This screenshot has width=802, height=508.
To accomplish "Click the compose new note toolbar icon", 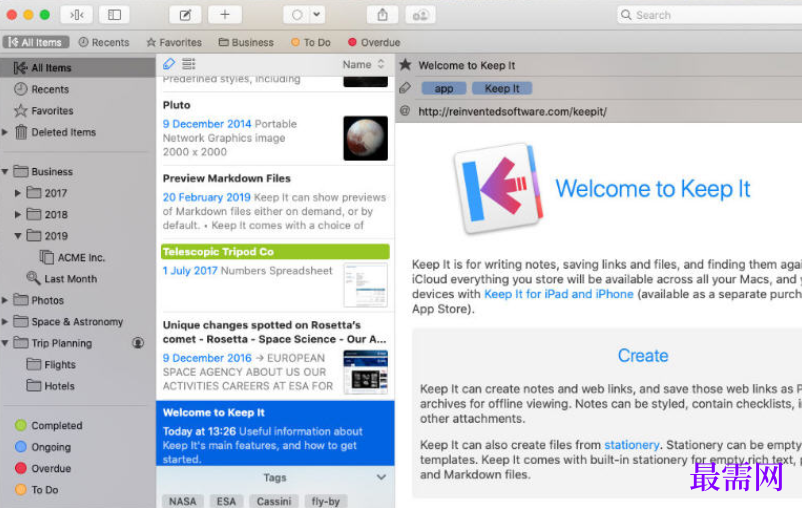I will pyautogui.click(x=185, y=15).
